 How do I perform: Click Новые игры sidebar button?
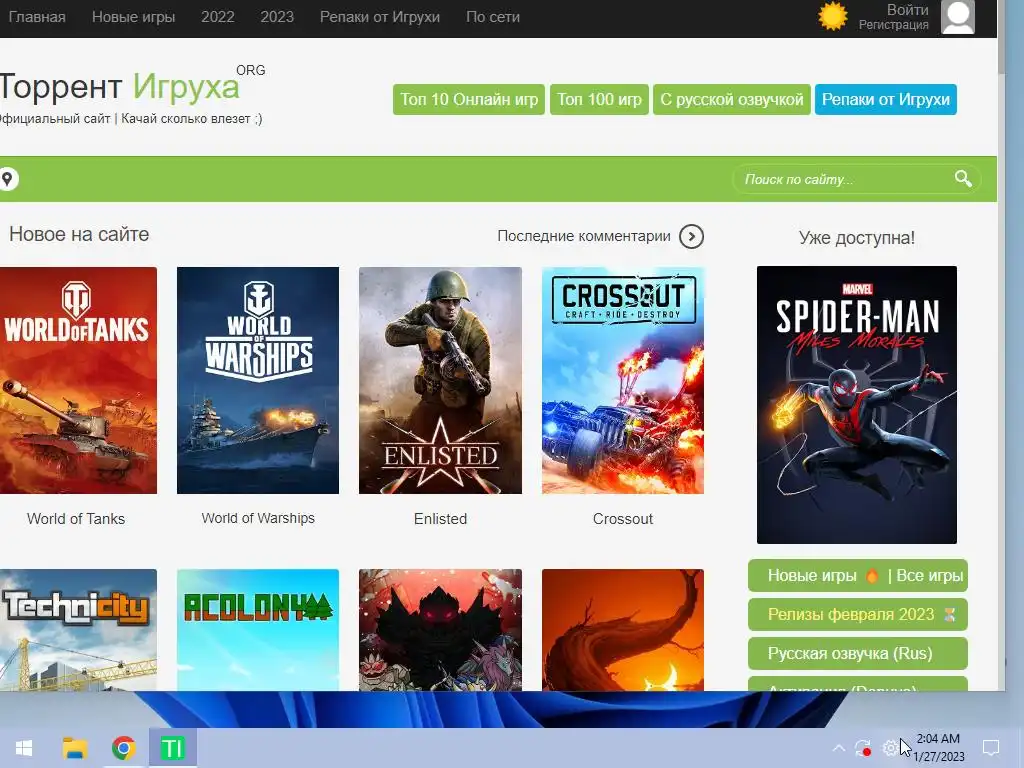point(812,575)
